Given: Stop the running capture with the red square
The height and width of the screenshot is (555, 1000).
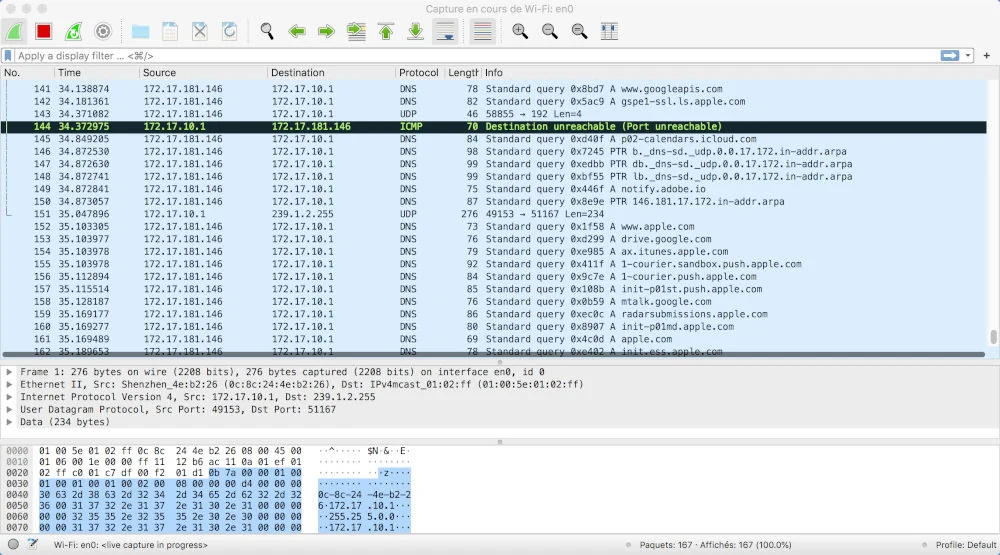Looking at the screenshot, I should point(43,31).
